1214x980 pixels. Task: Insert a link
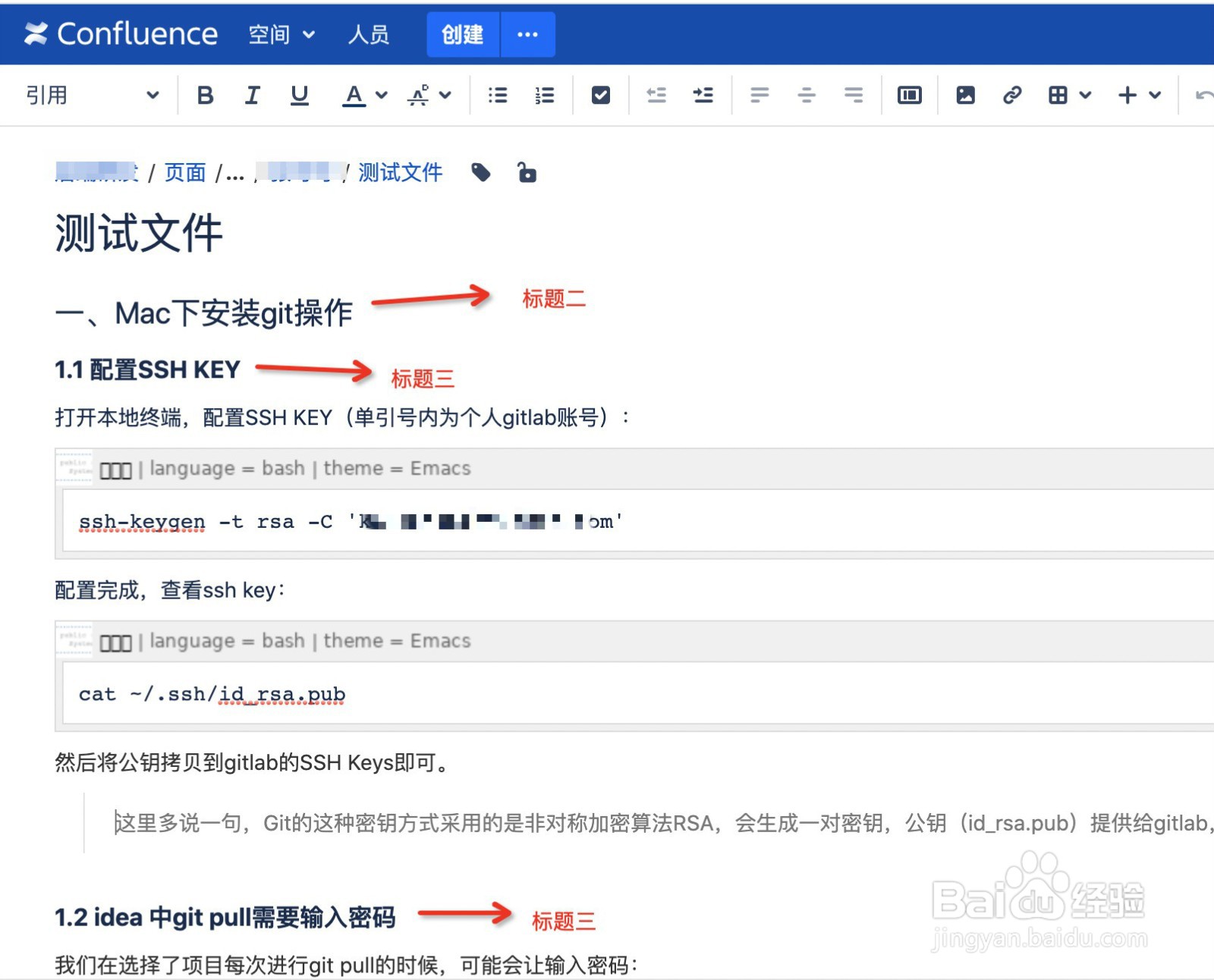click(1012, 94)
